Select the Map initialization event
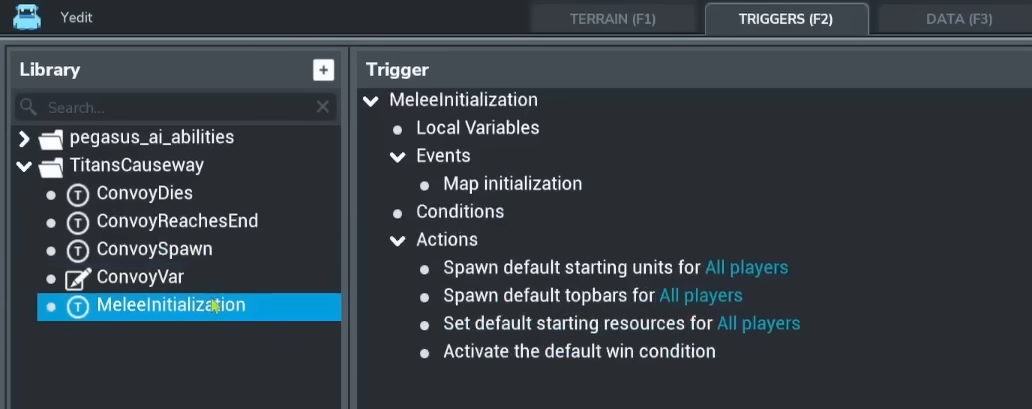The image size is (1032, 409). coord(512,184)
